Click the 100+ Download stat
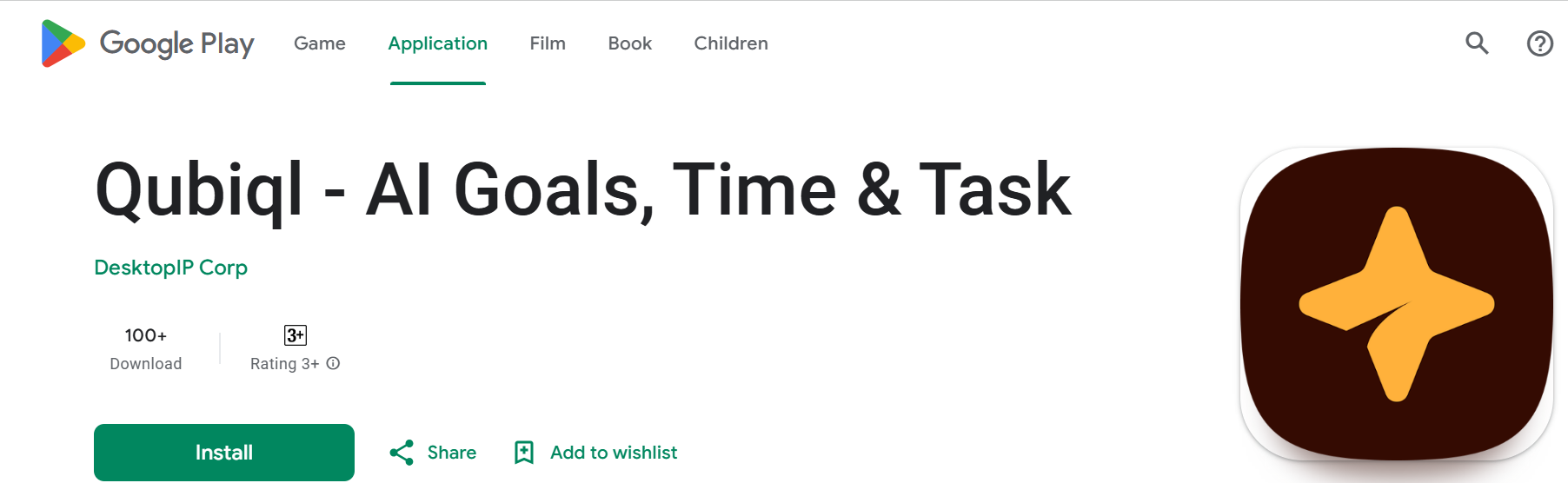The image size is (1568, 483). [x=146, y=348]
